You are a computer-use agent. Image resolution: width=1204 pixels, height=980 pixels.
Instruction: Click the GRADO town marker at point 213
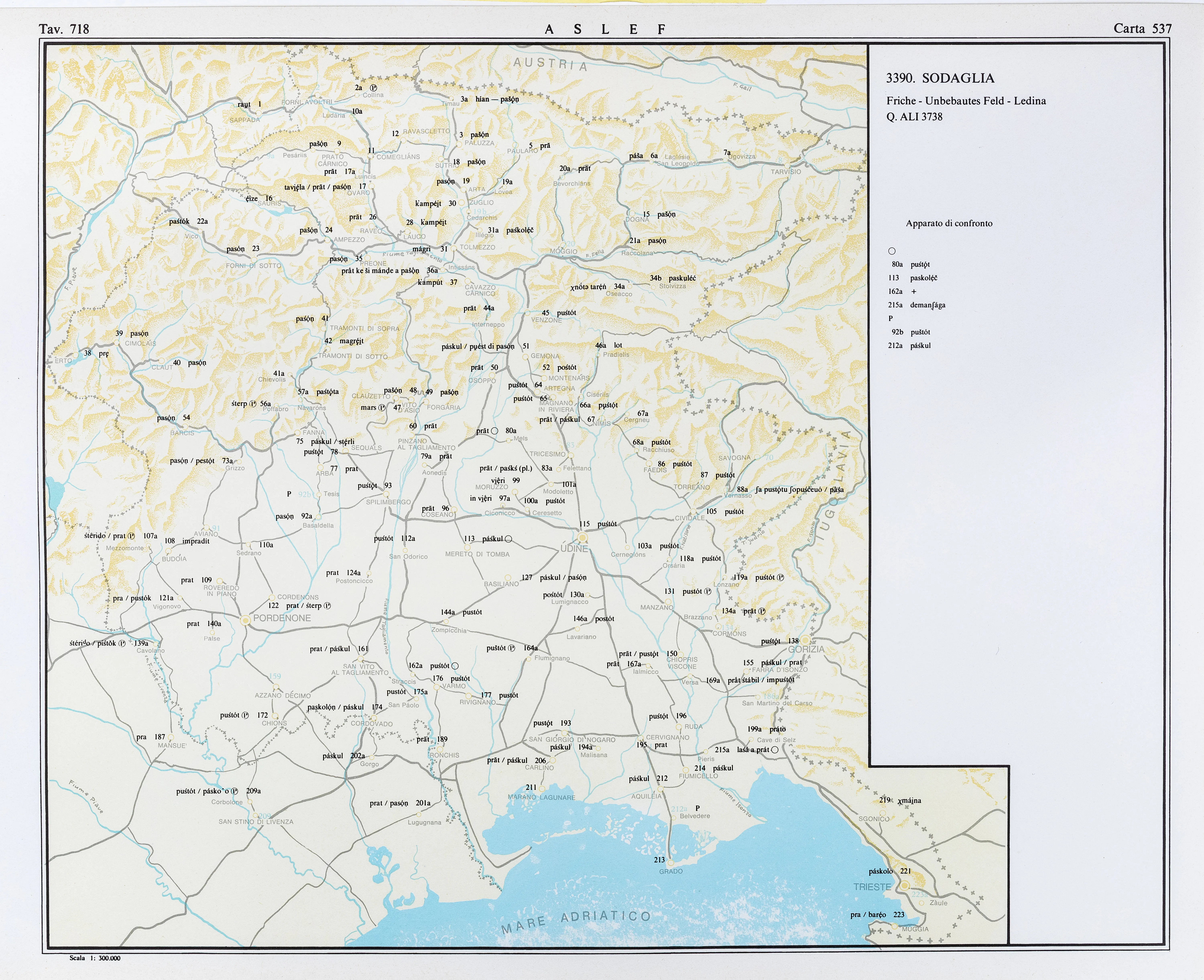point(670,863)
